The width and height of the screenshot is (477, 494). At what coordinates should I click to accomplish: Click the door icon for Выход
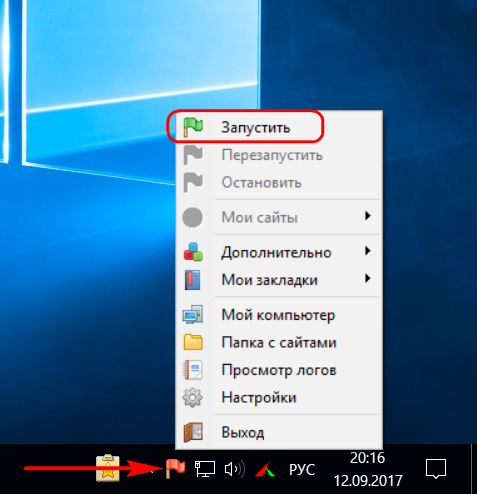pyautogui.click(x=193, y=432)
